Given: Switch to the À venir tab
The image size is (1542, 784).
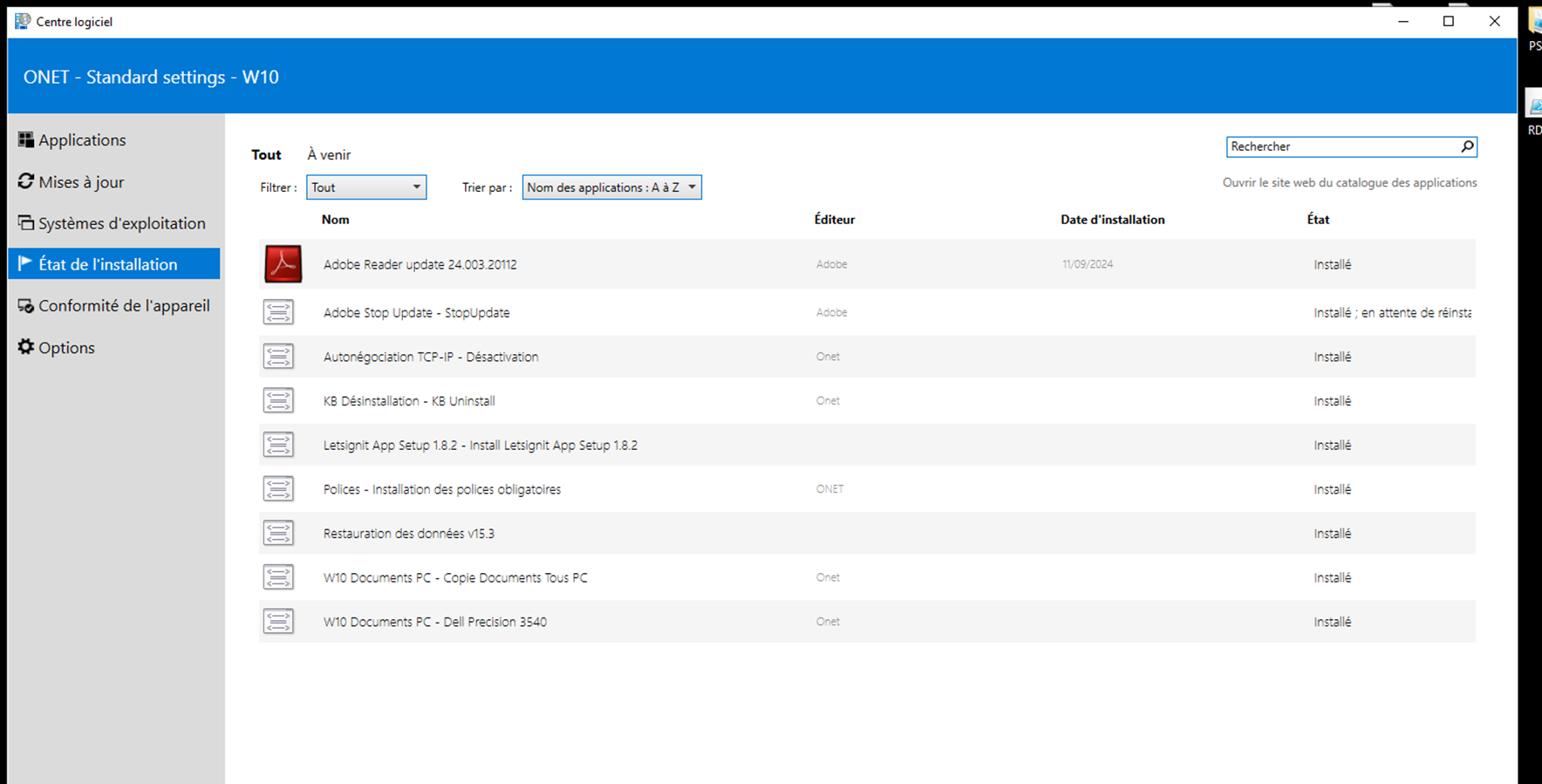Looking at the screenshot, I should click(329, 154).
